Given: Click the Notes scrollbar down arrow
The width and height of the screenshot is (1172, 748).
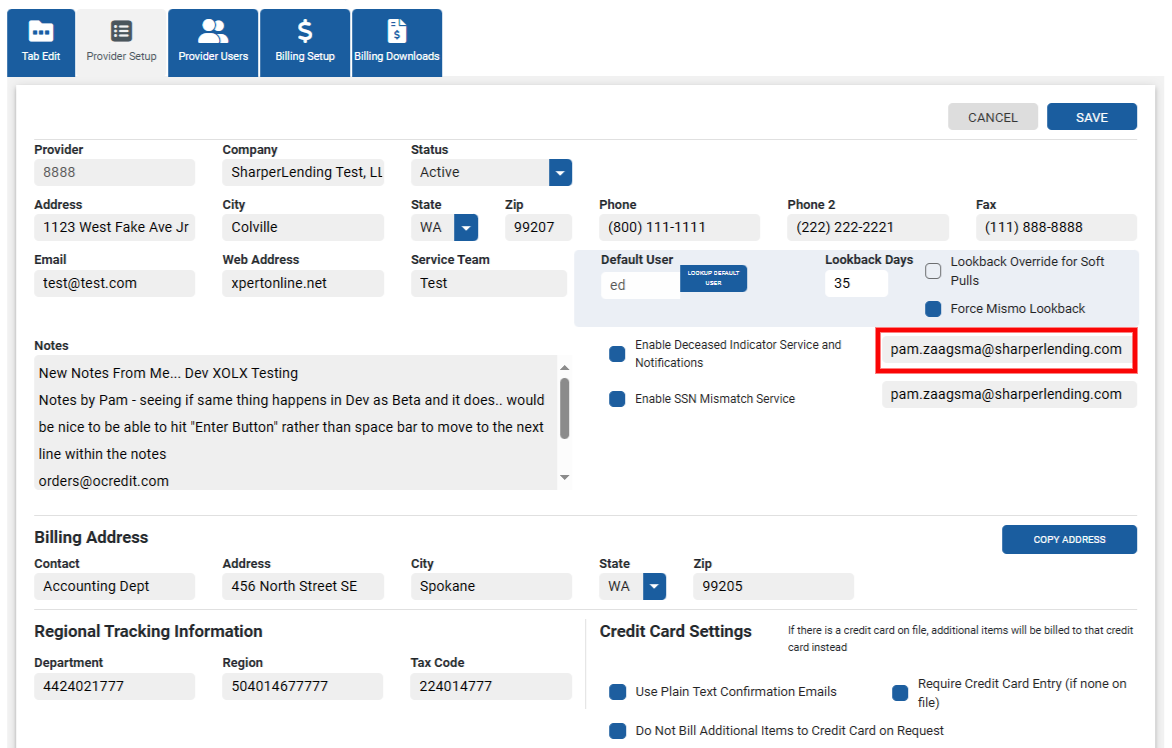Looking at the screenshot, I should [564, 477].
